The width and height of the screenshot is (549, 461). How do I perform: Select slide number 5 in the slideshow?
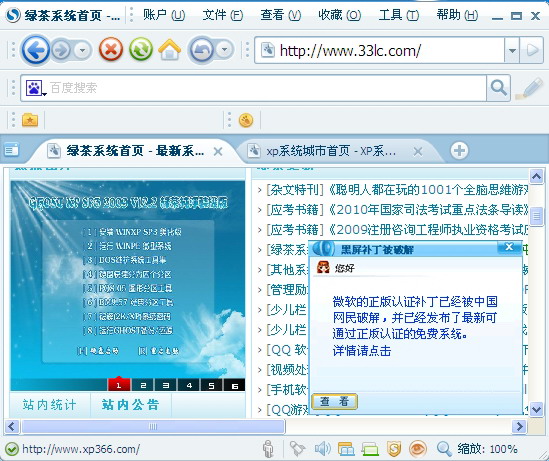tap(211, 385)
